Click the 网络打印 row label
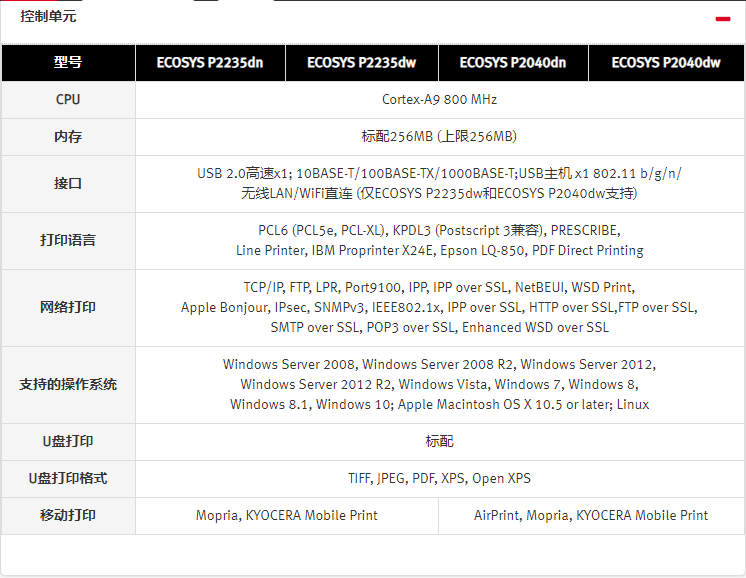The image size is (746, 578). click(x=68, y=308)
